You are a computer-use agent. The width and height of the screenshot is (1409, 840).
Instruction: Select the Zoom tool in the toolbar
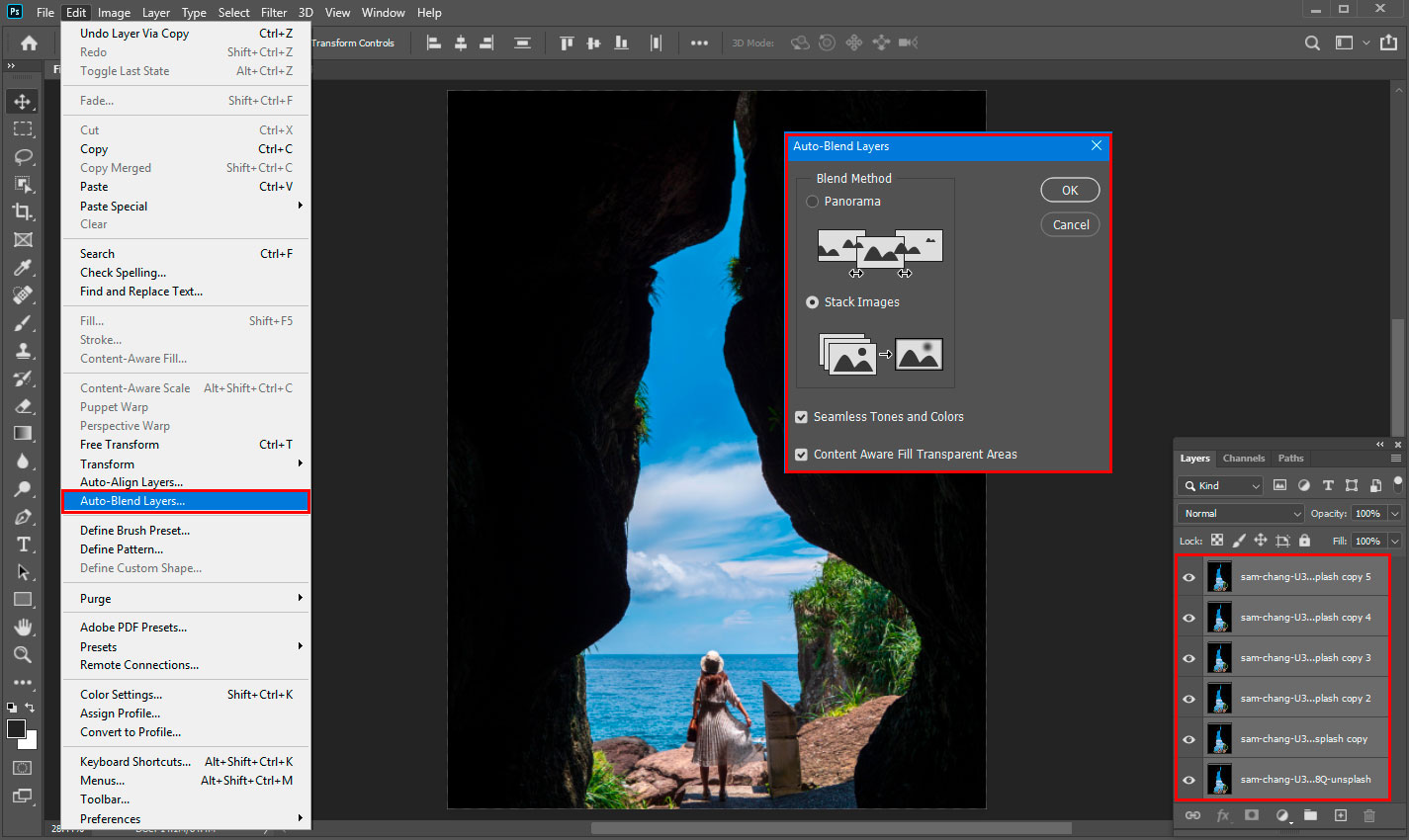point(23,654)
